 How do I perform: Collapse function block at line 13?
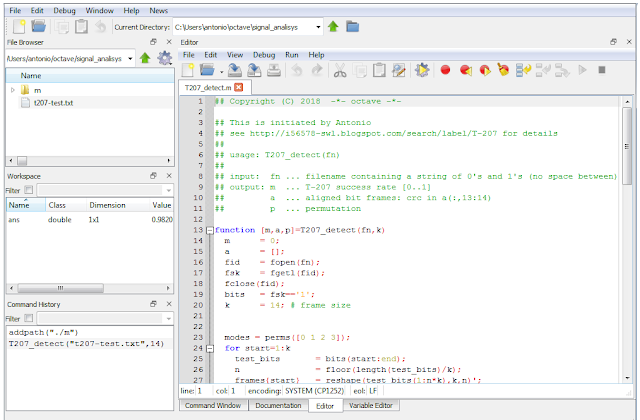point(210,231)
